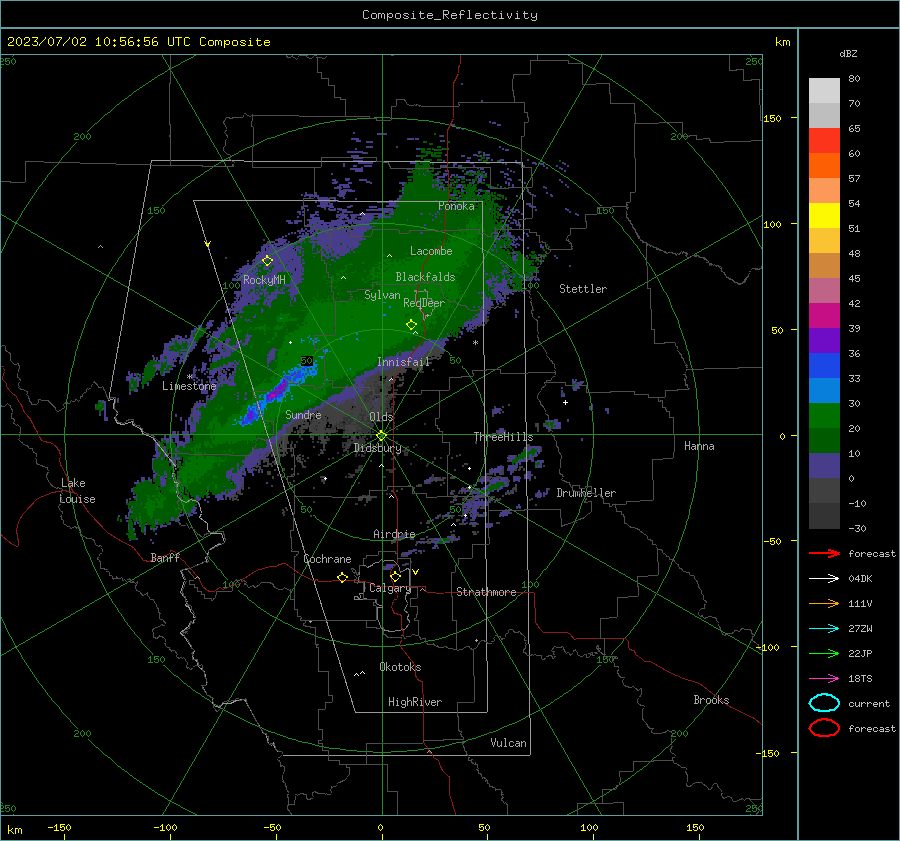
Task: Click the Brooks label
Action: [x=711, y=700]
